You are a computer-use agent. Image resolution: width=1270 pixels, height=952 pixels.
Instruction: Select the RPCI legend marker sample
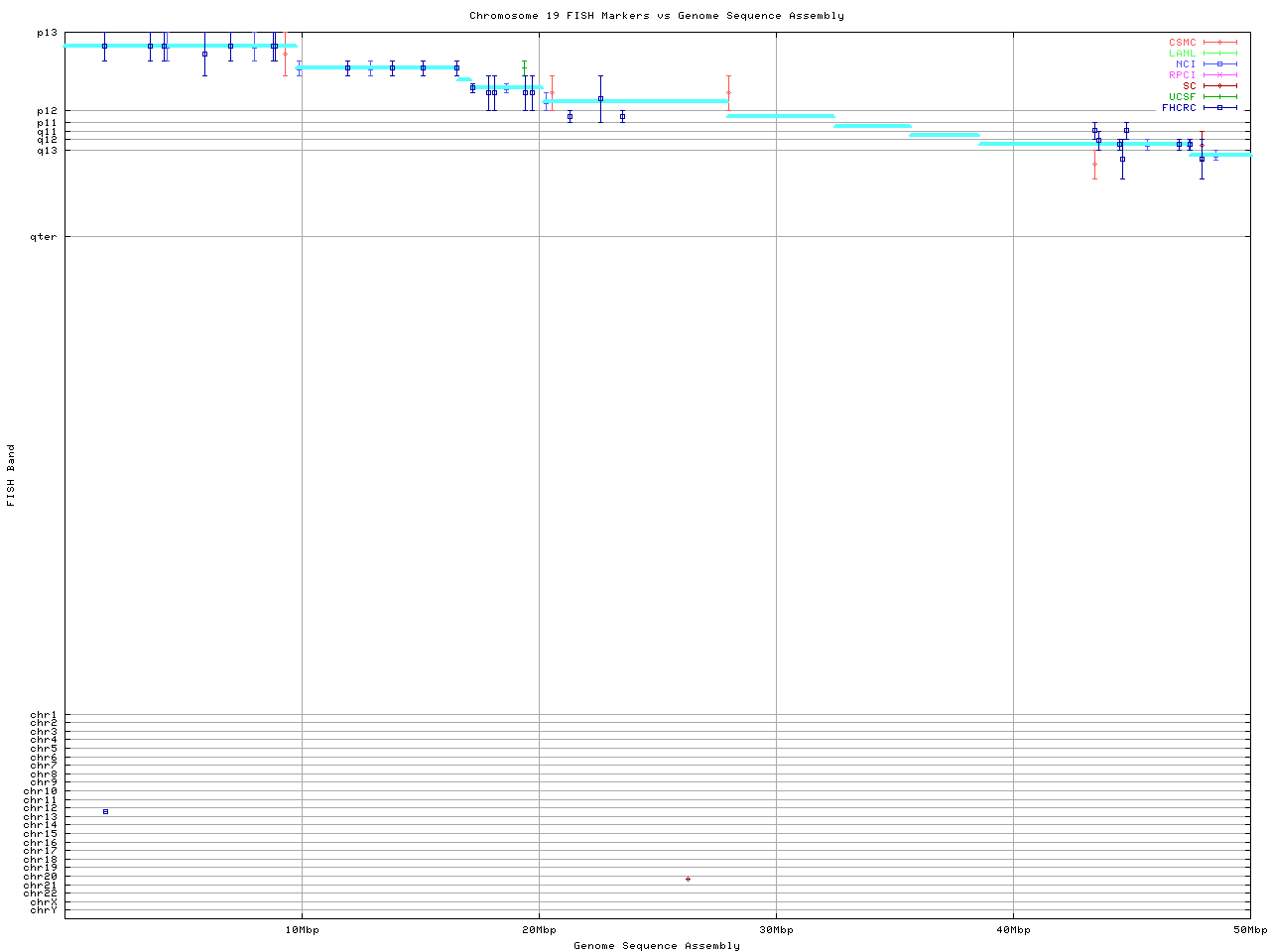(x=1219, y=75)
